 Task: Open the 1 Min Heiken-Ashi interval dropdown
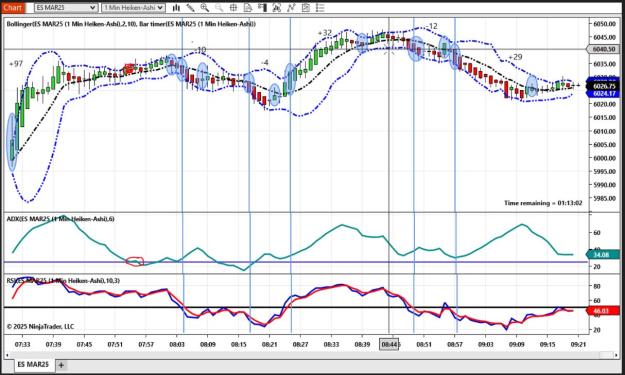[134, 8]
